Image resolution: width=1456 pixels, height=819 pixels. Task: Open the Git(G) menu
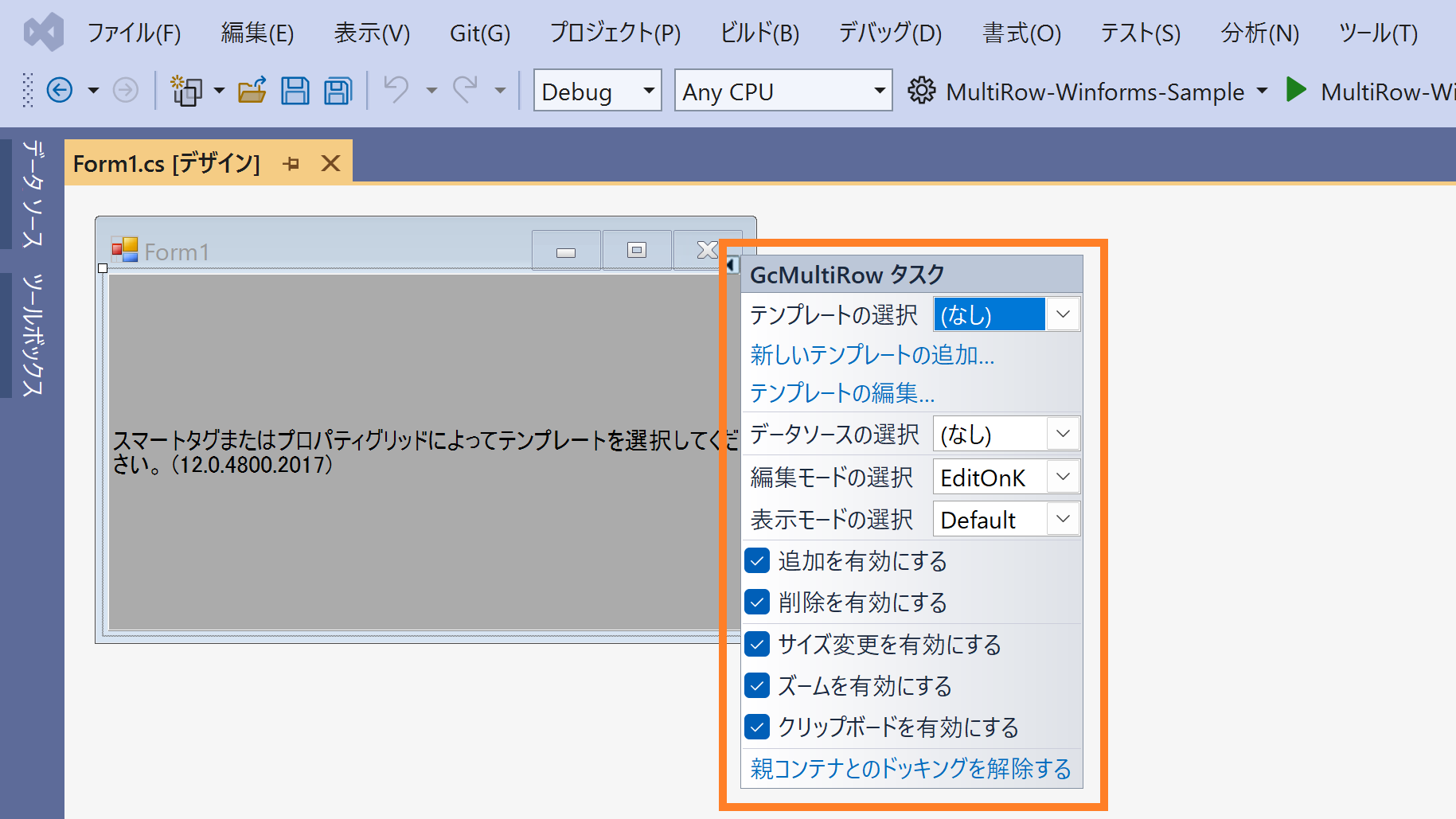coord(480,33)
